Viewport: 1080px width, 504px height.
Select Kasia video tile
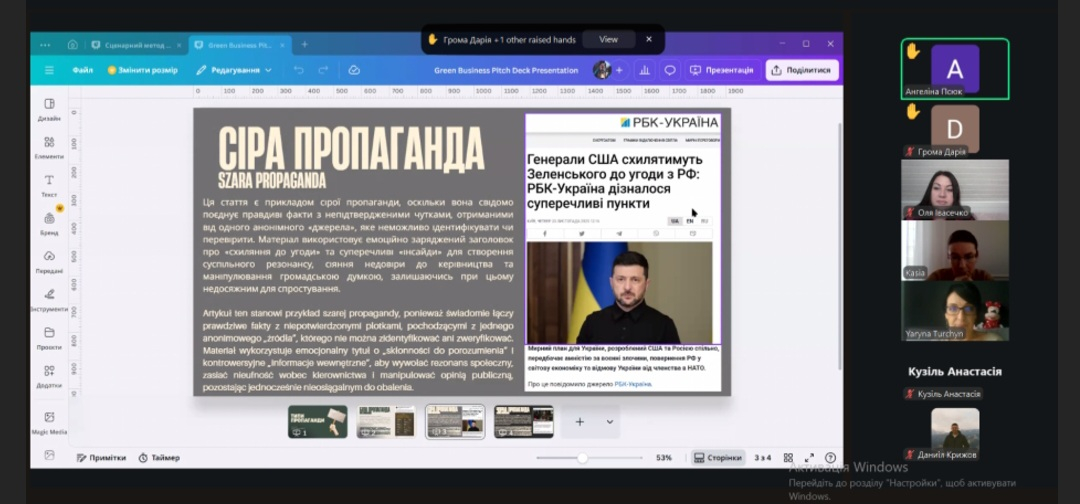(x=955, y=250)
